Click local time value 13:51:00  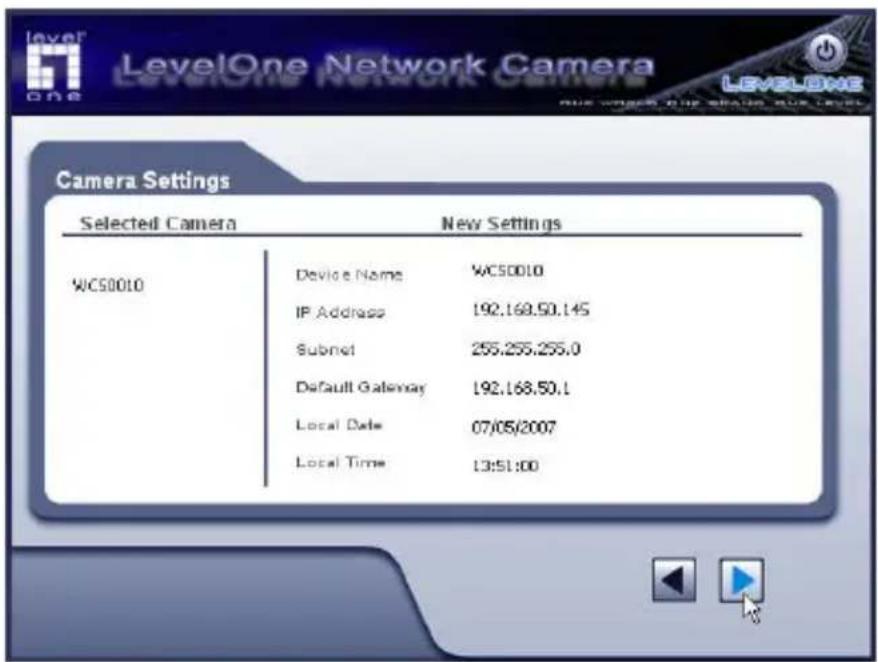(506, 465)
